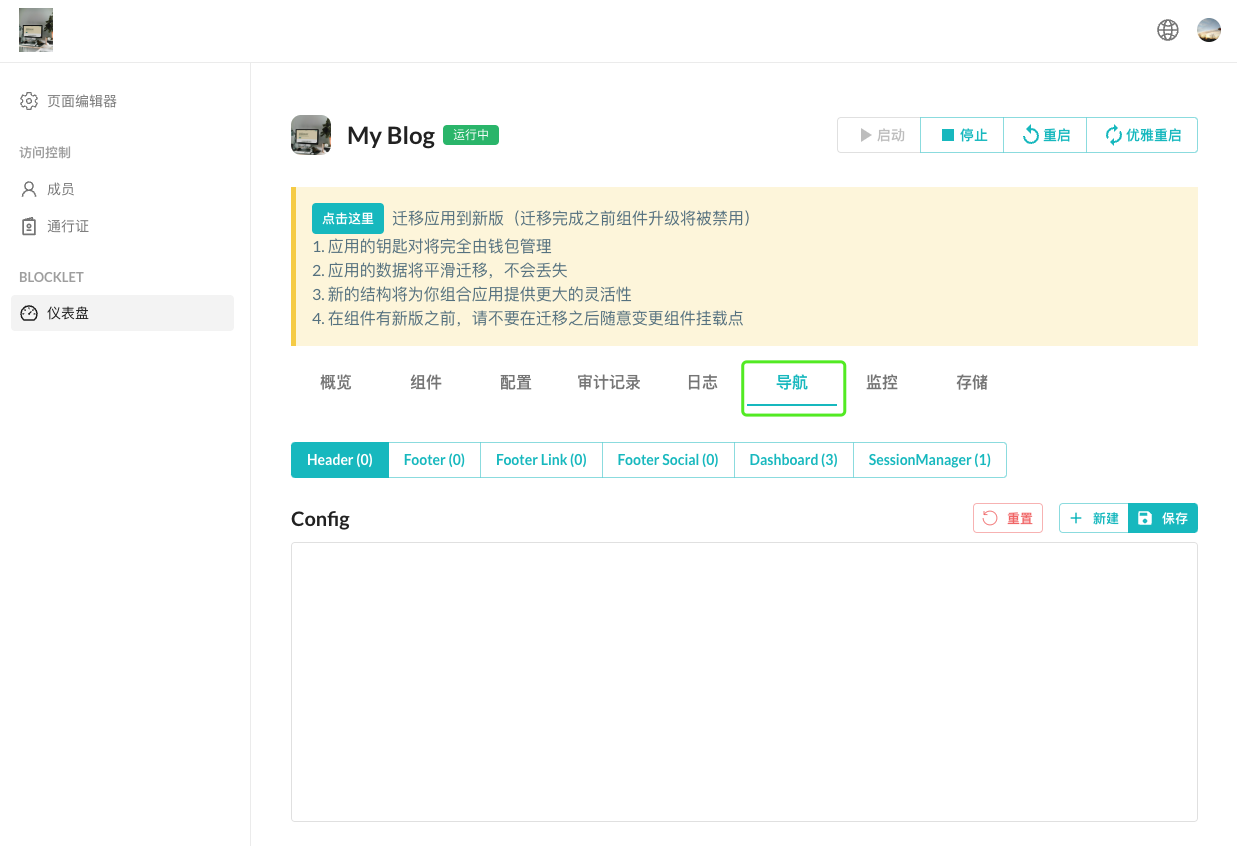This screenshot has width=1237, height=846.
Task: Select the Footer Social (0) section
Action: point(667,460)
